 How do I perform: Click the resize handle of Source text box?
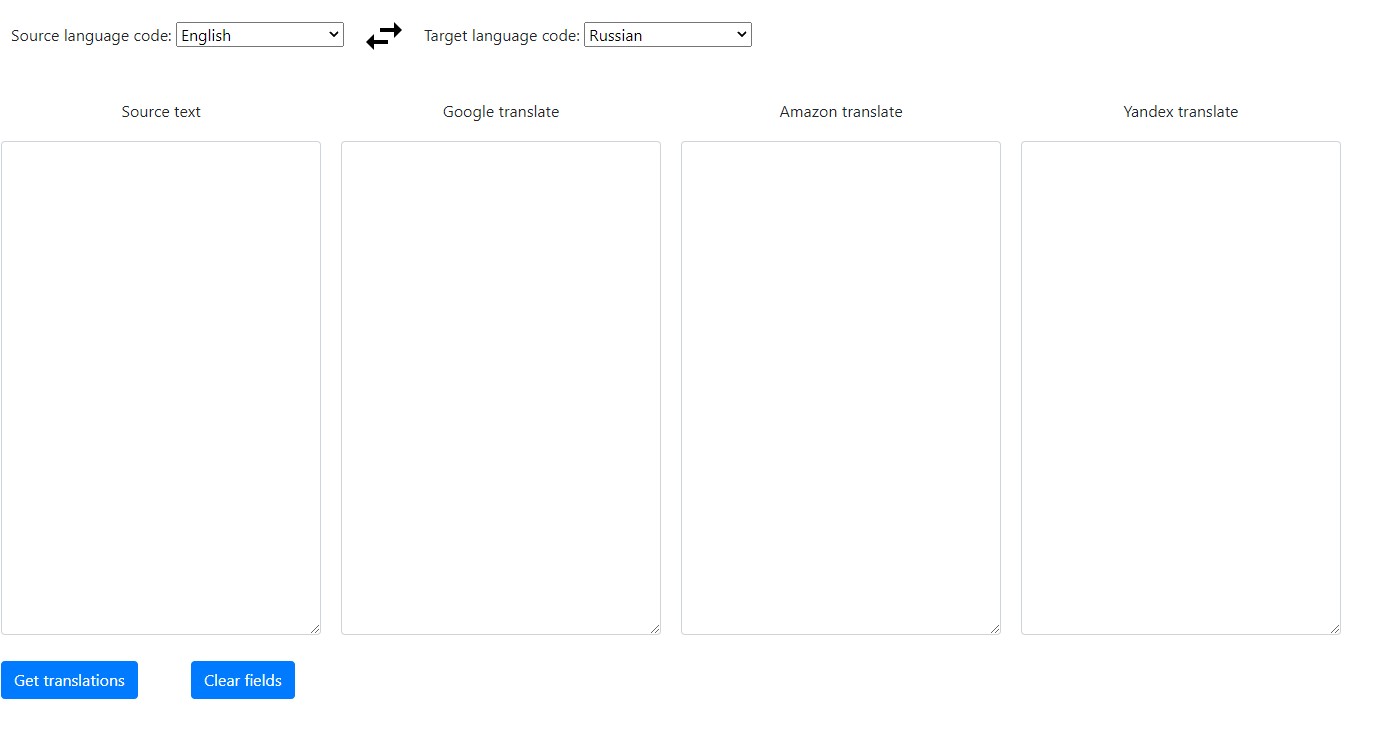pos(315,629)
